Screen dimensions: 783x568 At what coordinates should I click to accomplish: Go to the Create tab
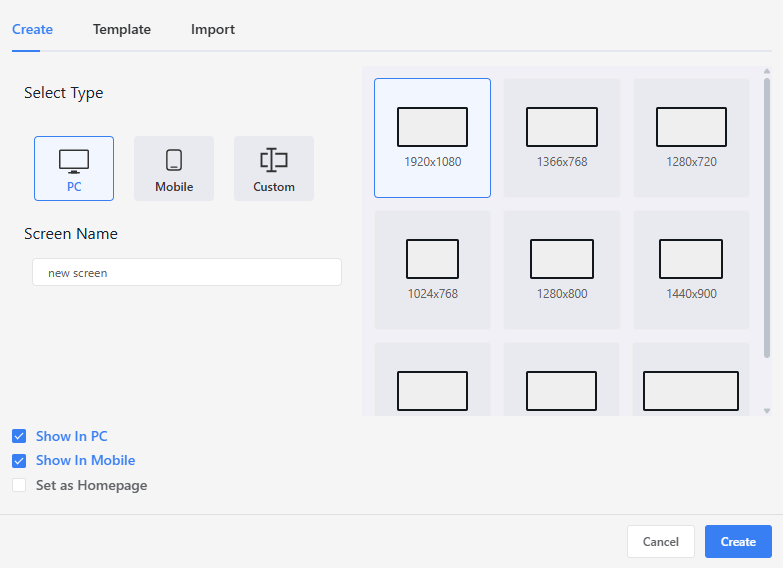(32, 29)
